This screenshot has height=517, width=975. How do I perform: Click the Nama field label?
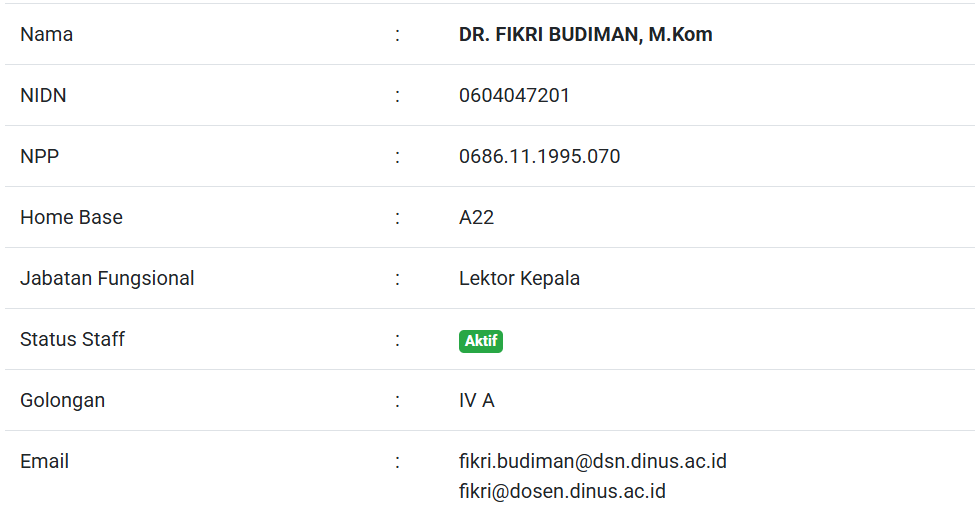[x=46, y=34]
